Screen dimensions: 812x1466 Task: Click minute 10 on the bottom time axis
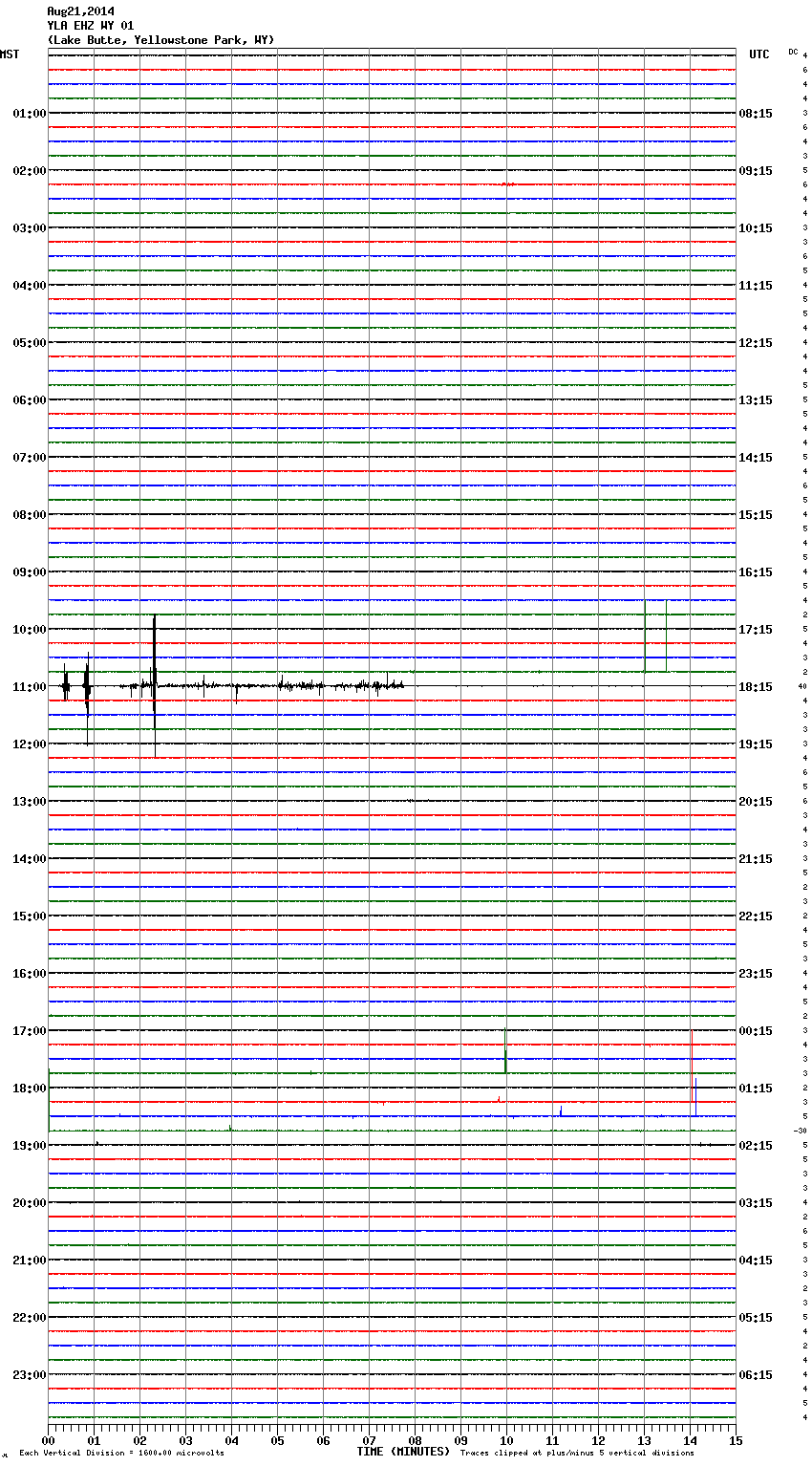(506, 1440)
